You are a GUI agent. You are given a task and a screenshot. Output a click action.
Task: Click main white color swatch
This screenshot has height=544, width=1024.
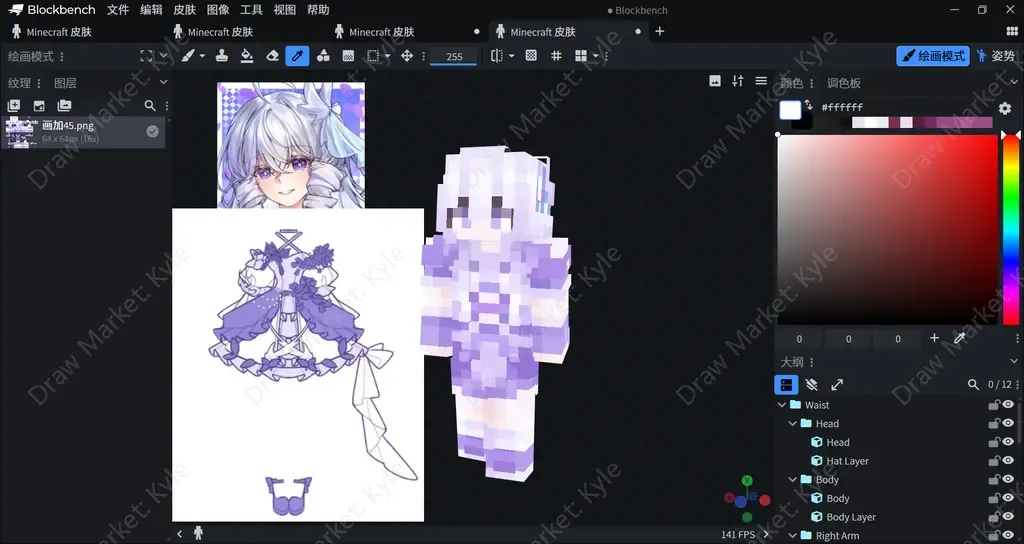tap(790, 110)
